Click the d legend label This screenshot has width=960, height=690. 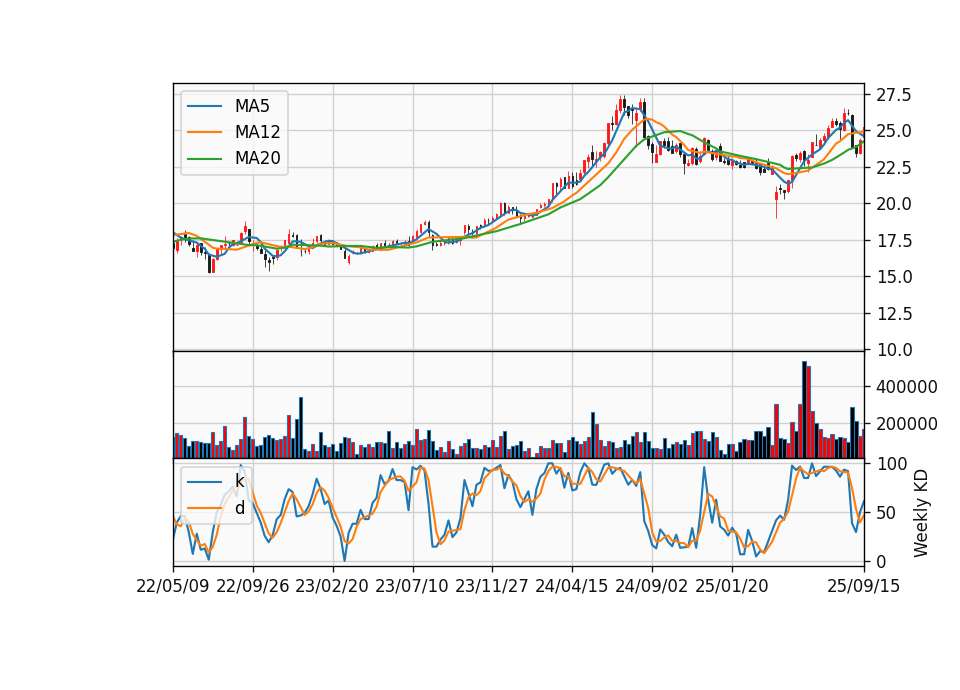[x=239, y=508]
